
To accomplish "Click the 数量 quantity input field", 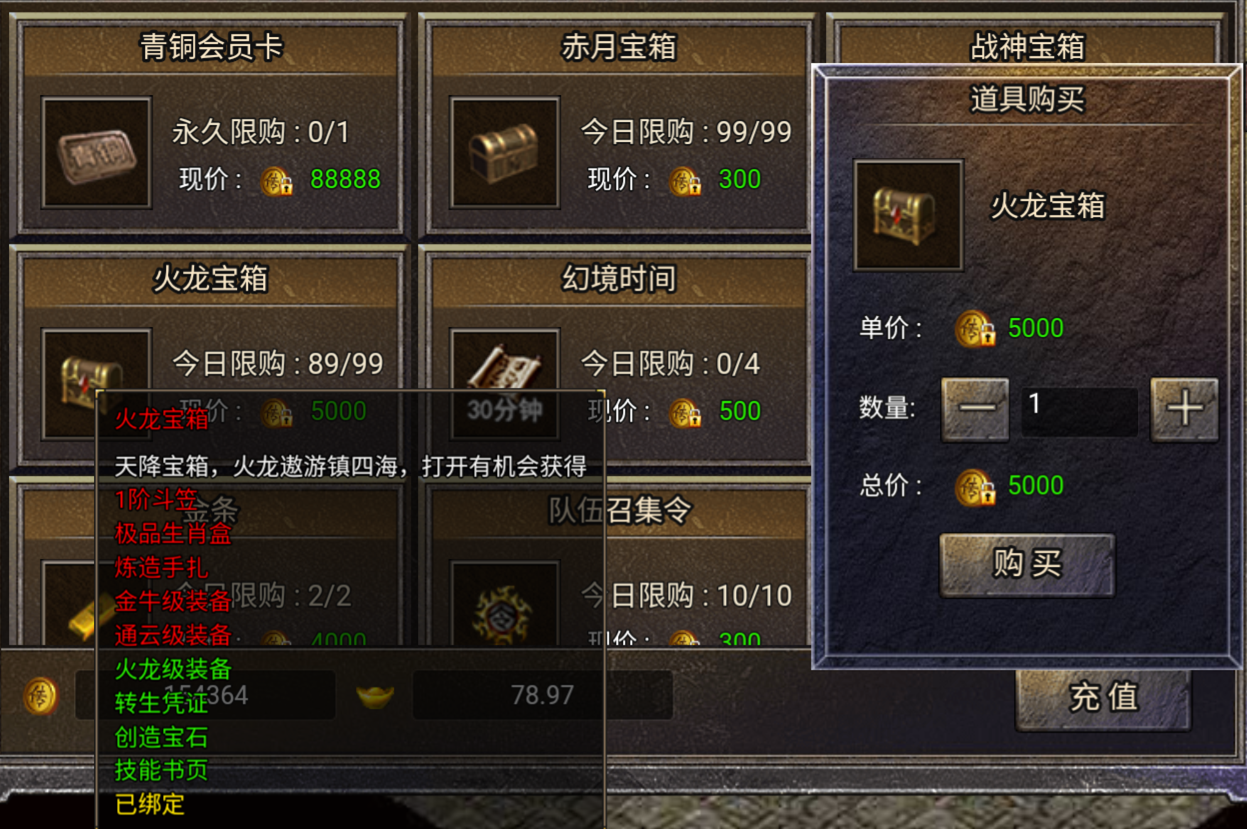I will point(1079,411).
